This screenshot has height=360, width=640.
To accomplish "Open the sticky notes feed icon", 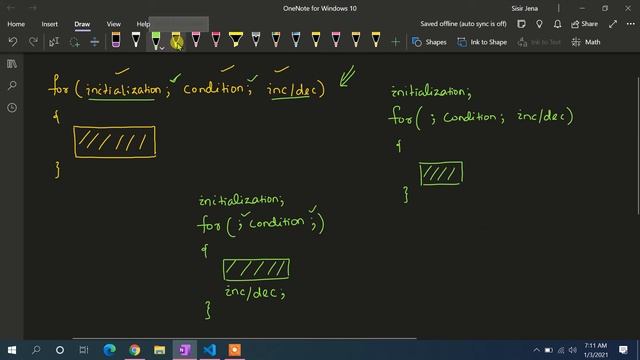I will (521, 24).
